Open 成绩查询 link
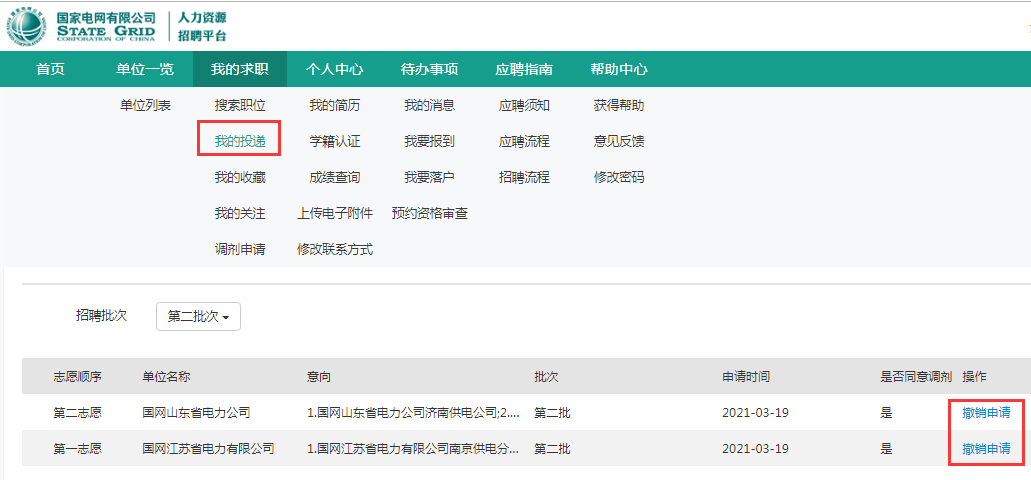The image size is (1031, 480). [334, 177]
